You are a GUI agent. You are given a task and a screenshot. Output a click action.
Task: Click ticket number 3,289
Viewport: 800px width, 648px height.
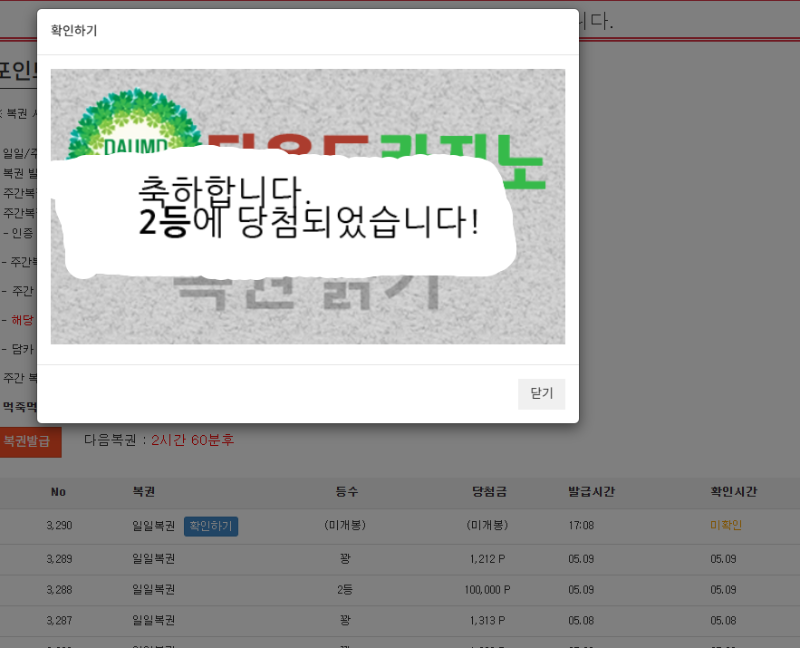59,559
